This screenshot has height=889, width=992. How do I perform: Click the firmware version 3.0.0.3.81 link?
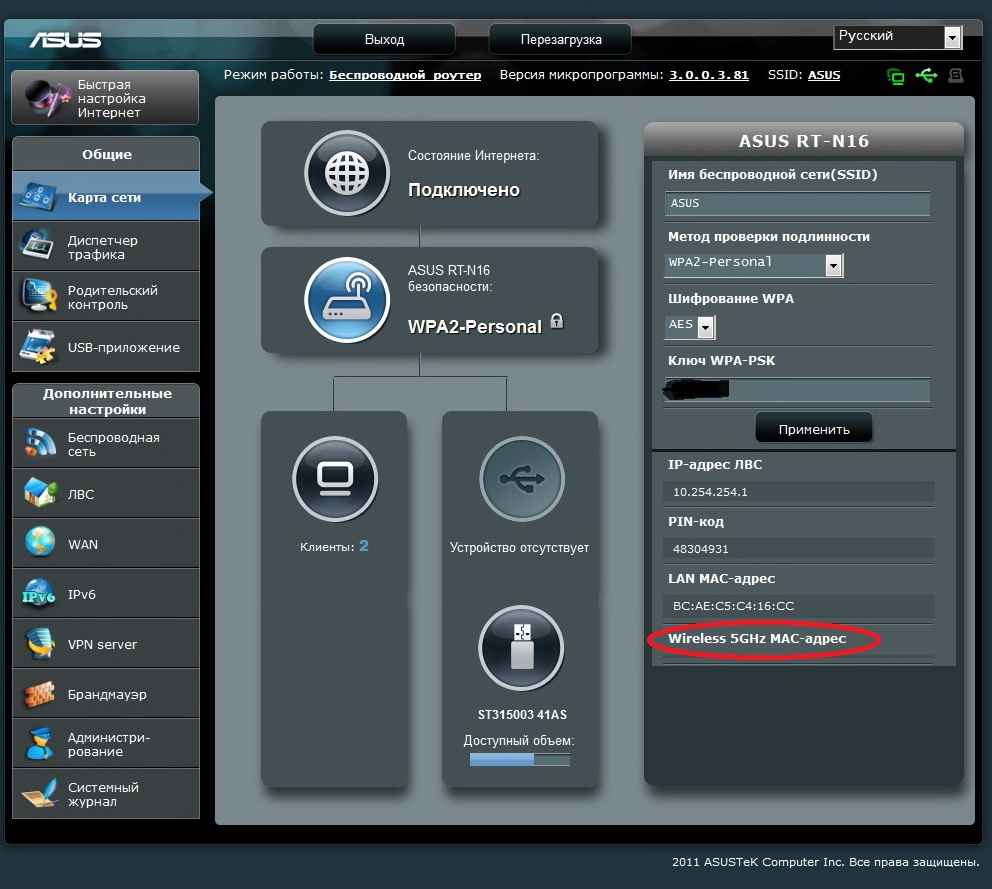(x=708, y=75)
